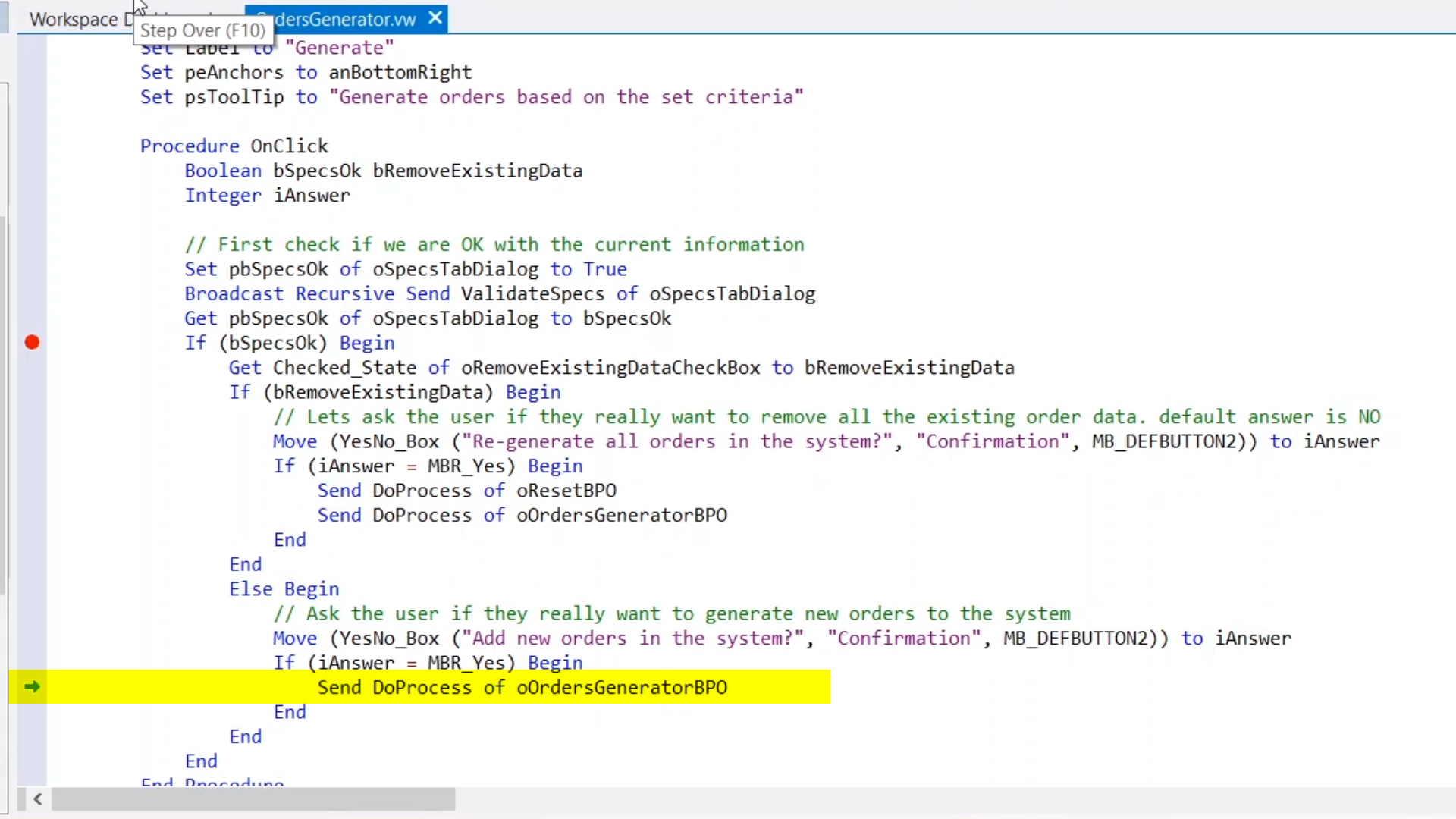Click the yellow current-statement arrow indicator
This screenshot has width=1456, height=819.
click(x=32, y=687)
